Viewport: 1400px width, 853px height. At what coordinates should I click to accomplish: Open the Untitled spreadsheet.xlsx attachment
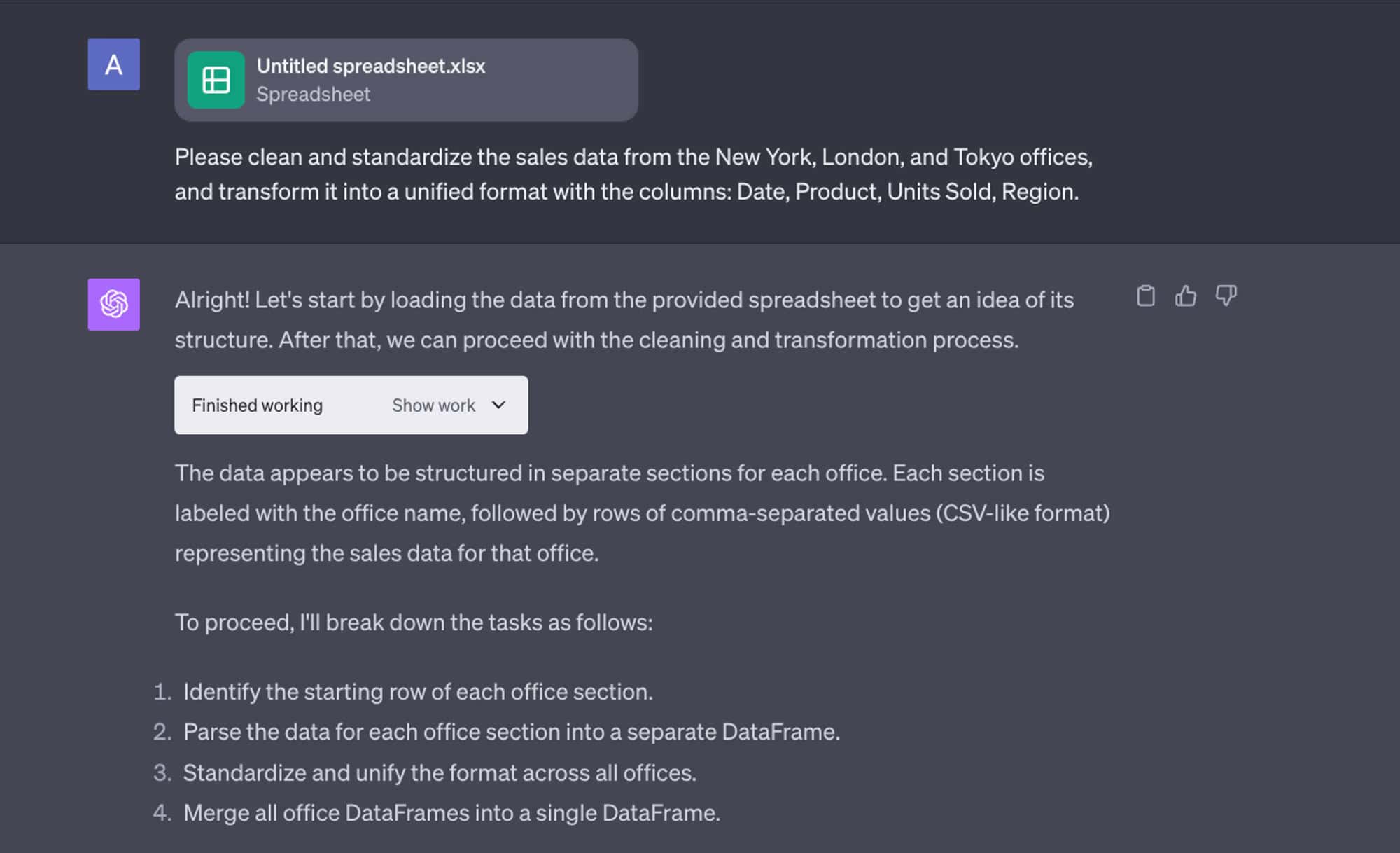pyautogui.click(x=370, y=66)
